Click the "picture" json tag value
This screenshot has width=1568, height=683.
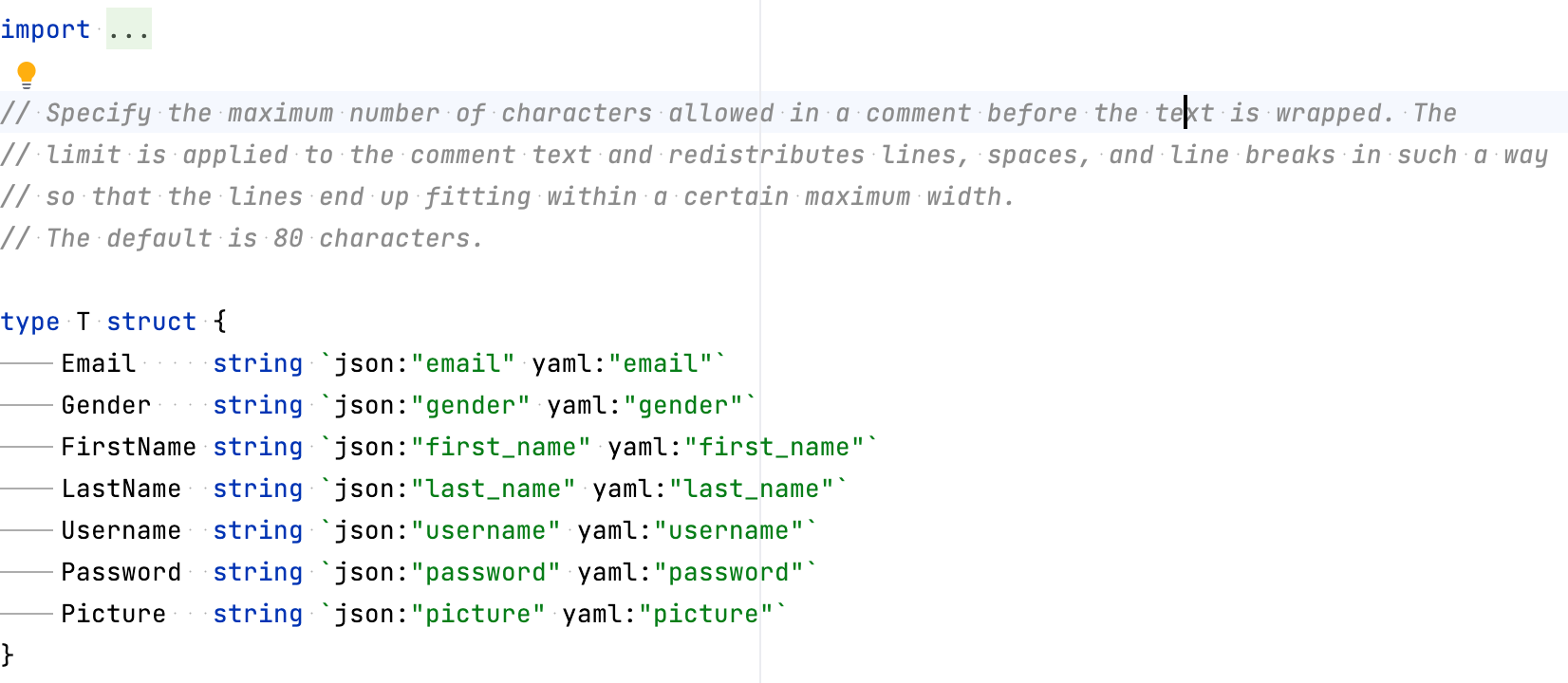click(x=478, y=615)
